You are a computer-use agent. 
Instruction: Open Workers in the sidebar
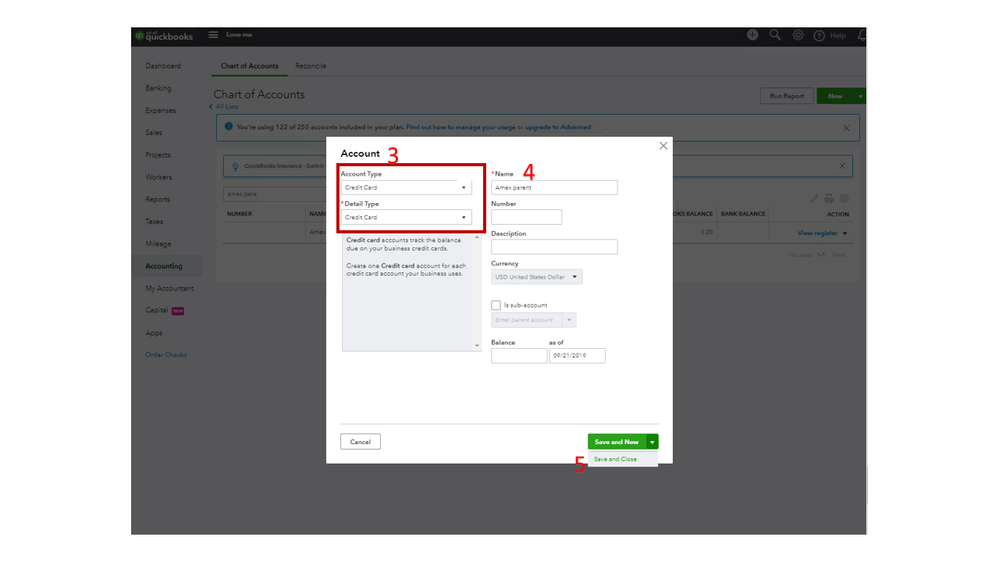tap(159, 177)
